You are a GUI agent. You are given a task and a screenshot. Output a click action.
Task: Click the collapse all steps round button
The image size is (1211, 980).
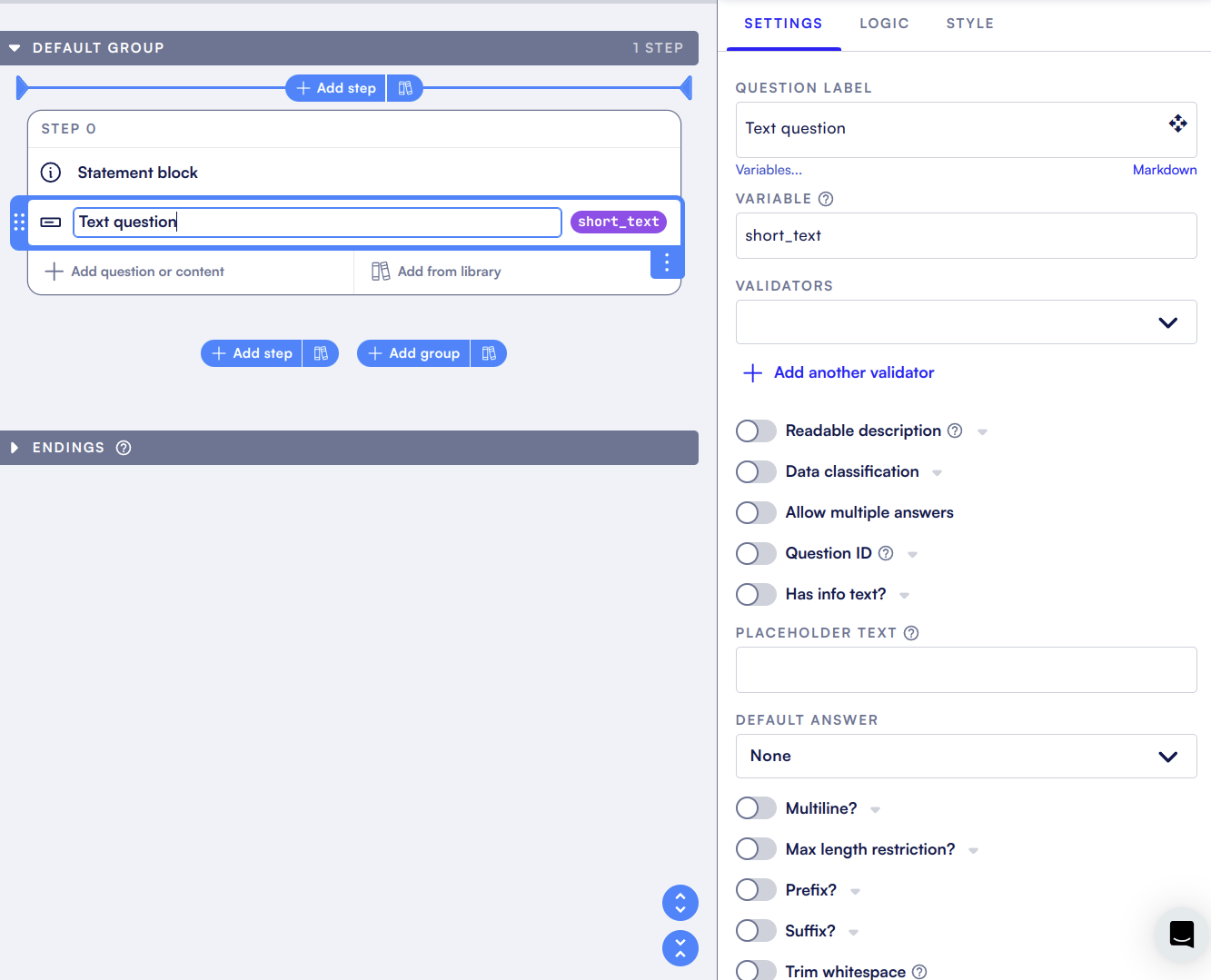coord(680,948)
